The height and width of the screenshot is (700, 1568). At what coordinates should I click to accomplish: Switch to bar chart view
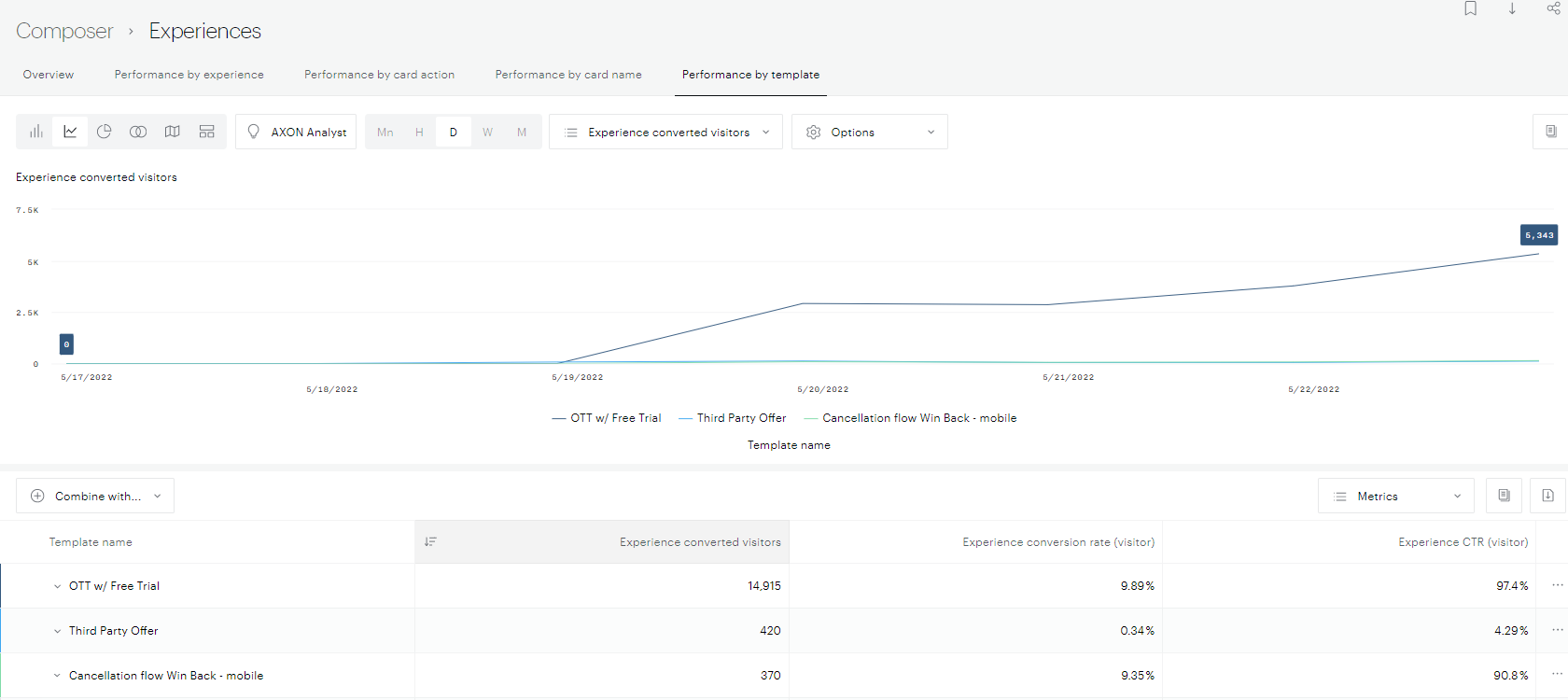pyautogui.click(x=36, y=132)
